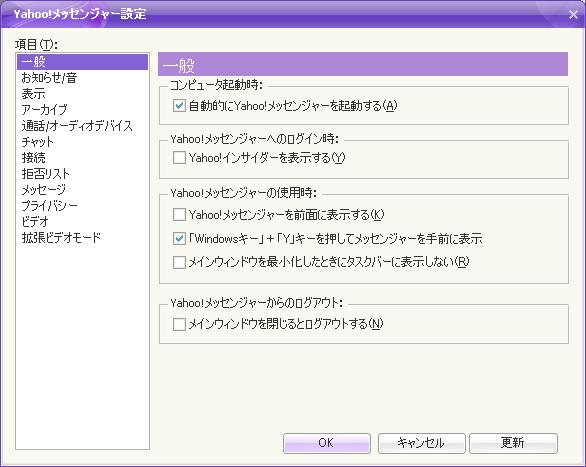
Task: Close the Yahoo!メッセンジャー設定 dialog
Action: pos(573,15)
